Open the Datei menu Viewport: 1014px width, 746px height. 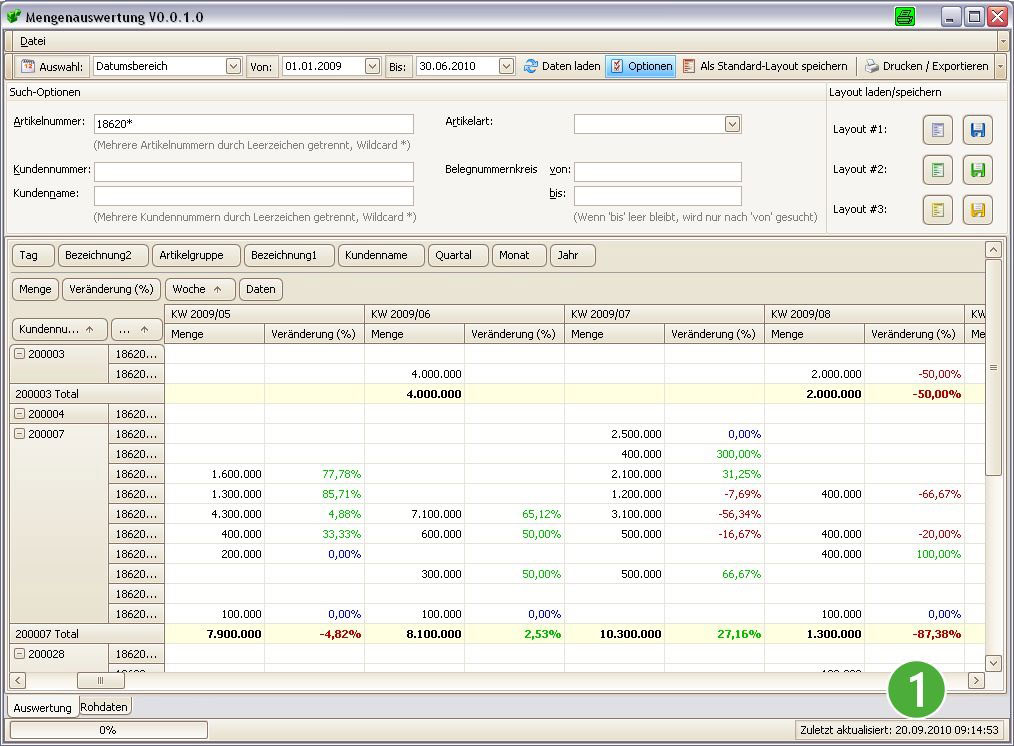point(32,41)
